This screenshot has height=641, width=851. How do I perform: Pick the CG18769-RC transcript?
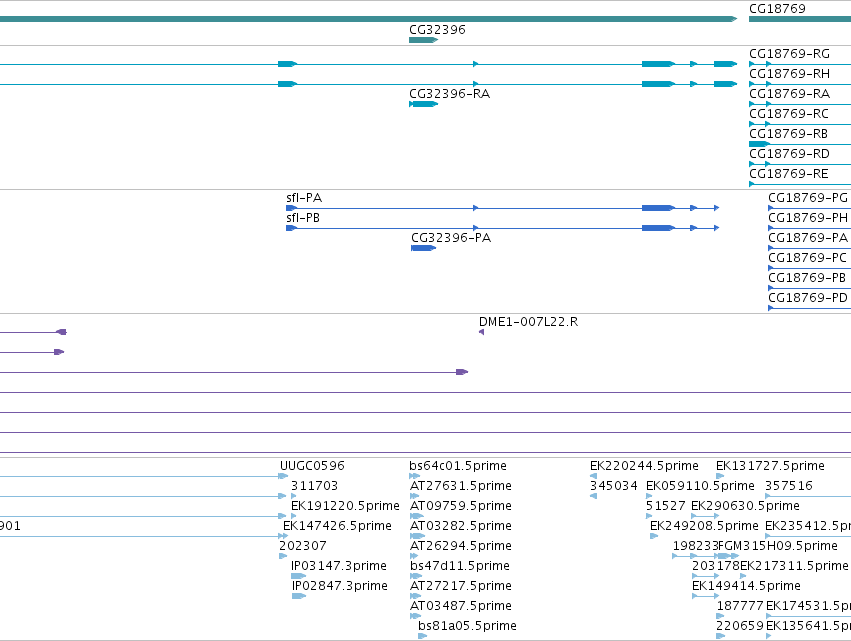(x=789, y=114)
